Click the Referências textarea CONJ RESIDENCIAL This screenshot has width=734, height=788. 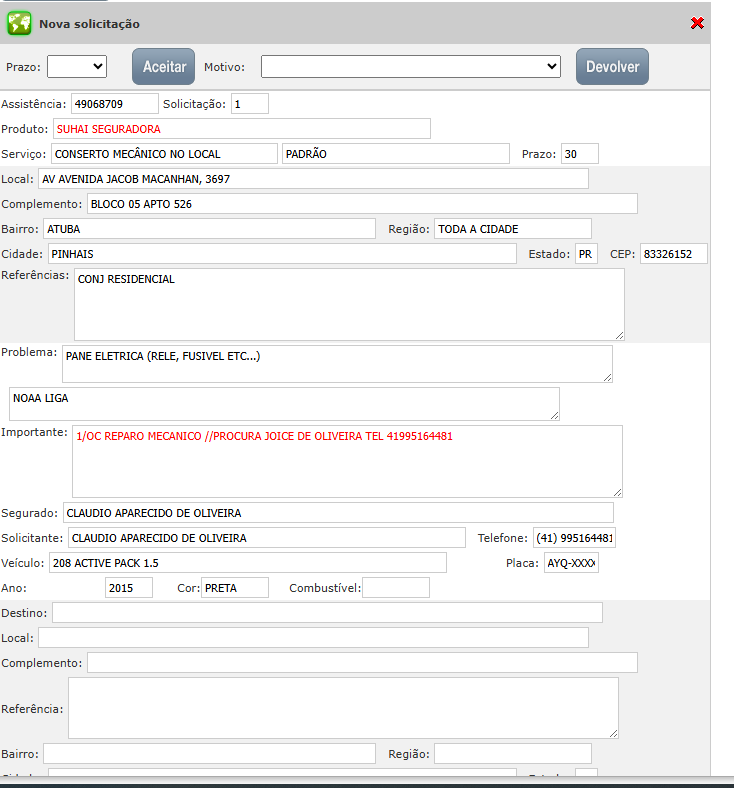pos(349,305)
